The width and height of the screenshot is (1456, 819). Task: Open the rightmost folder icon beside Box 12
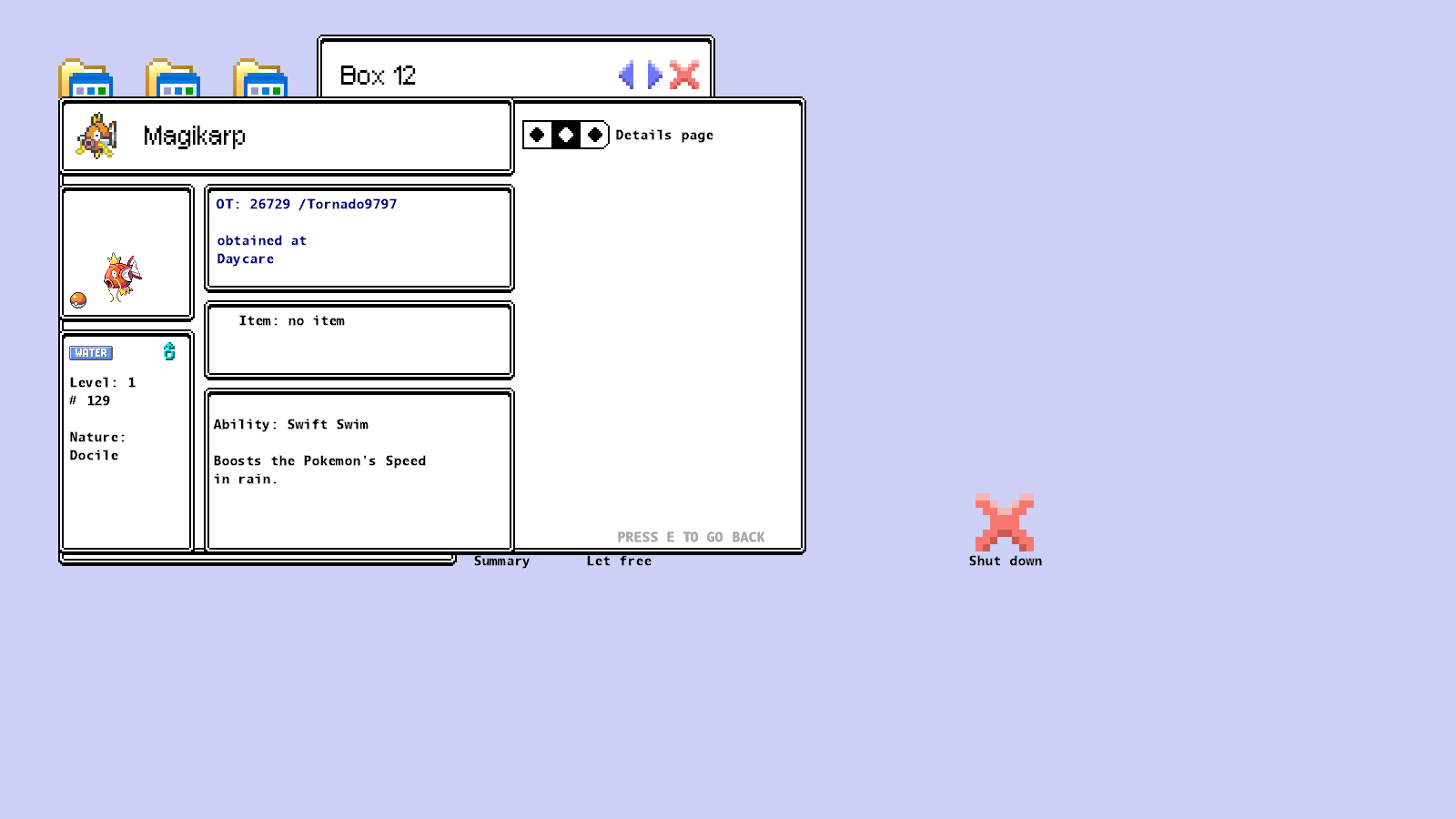[260, 79]
